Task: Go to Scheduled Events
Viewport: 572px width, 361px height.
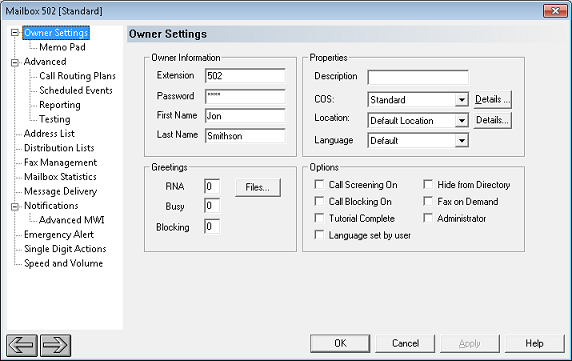Action: (76, 90)
